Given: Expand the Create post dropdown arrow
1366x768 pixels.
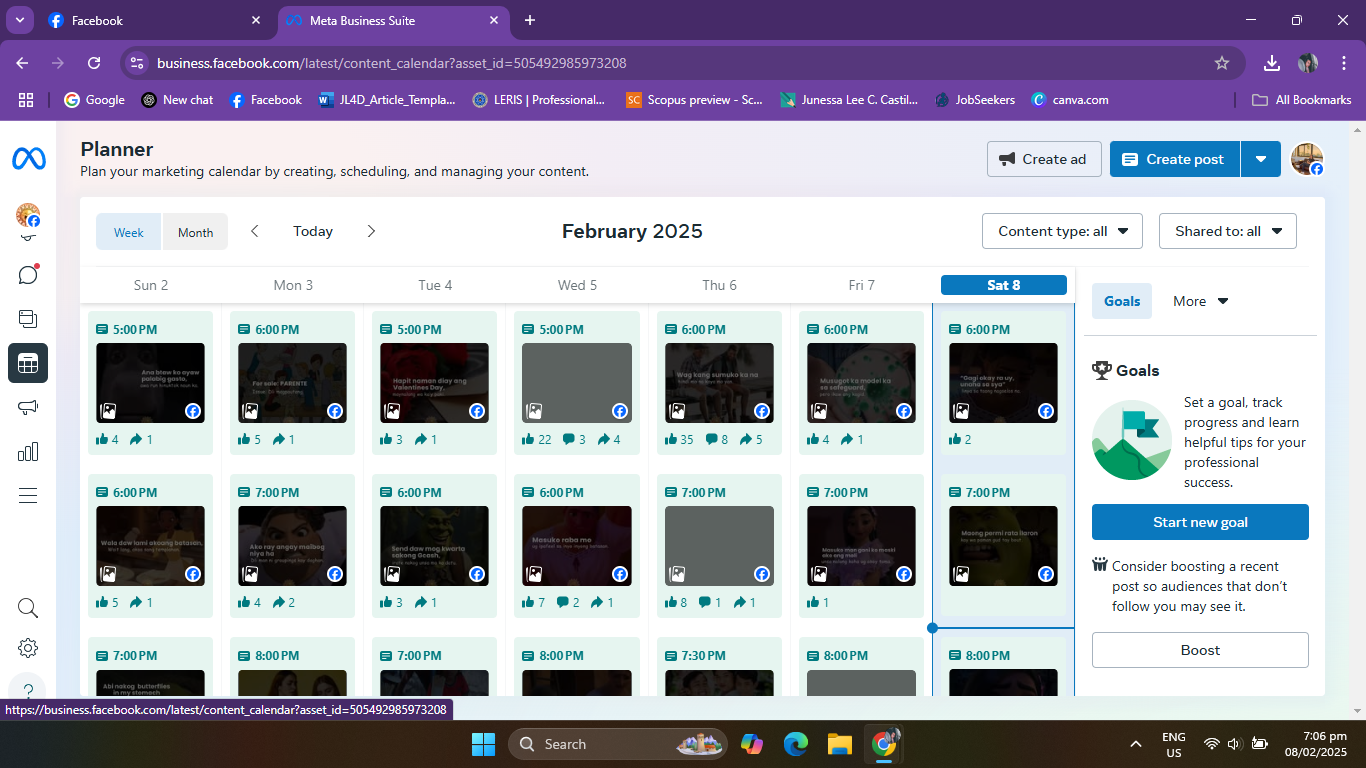Looking at the screenshot, I should (x=1261, y=159).
